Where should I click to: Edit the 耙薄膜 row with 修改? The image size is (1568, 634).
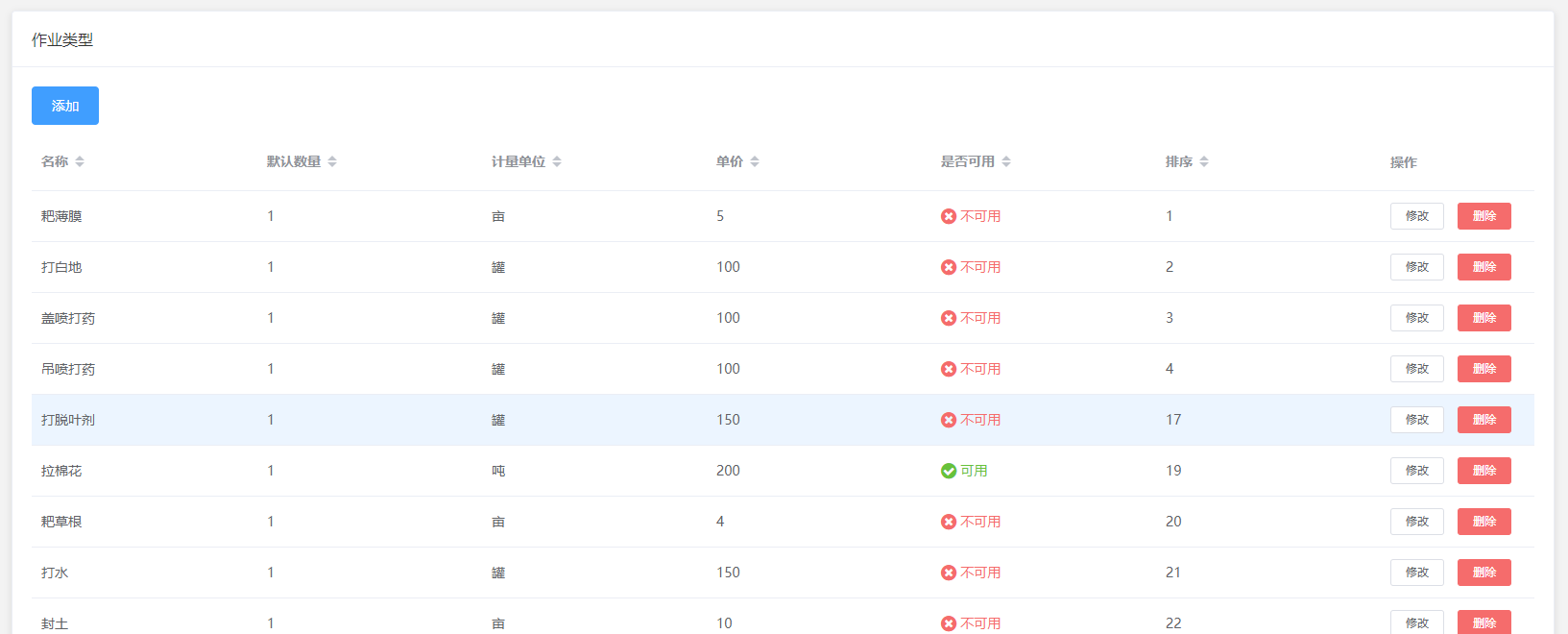click(1416, 216)
